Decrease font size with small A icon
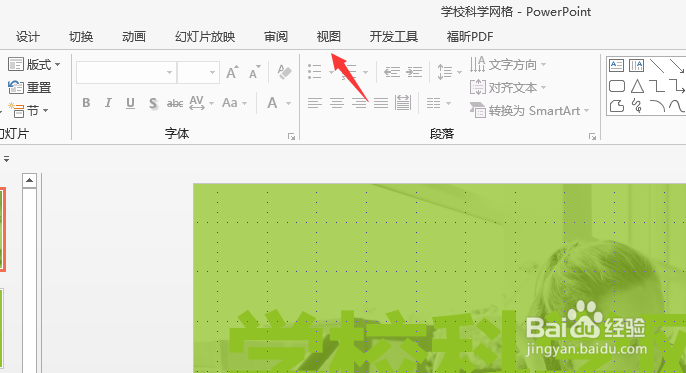Screen dimensions: 686x373 [x=255, y=72]
